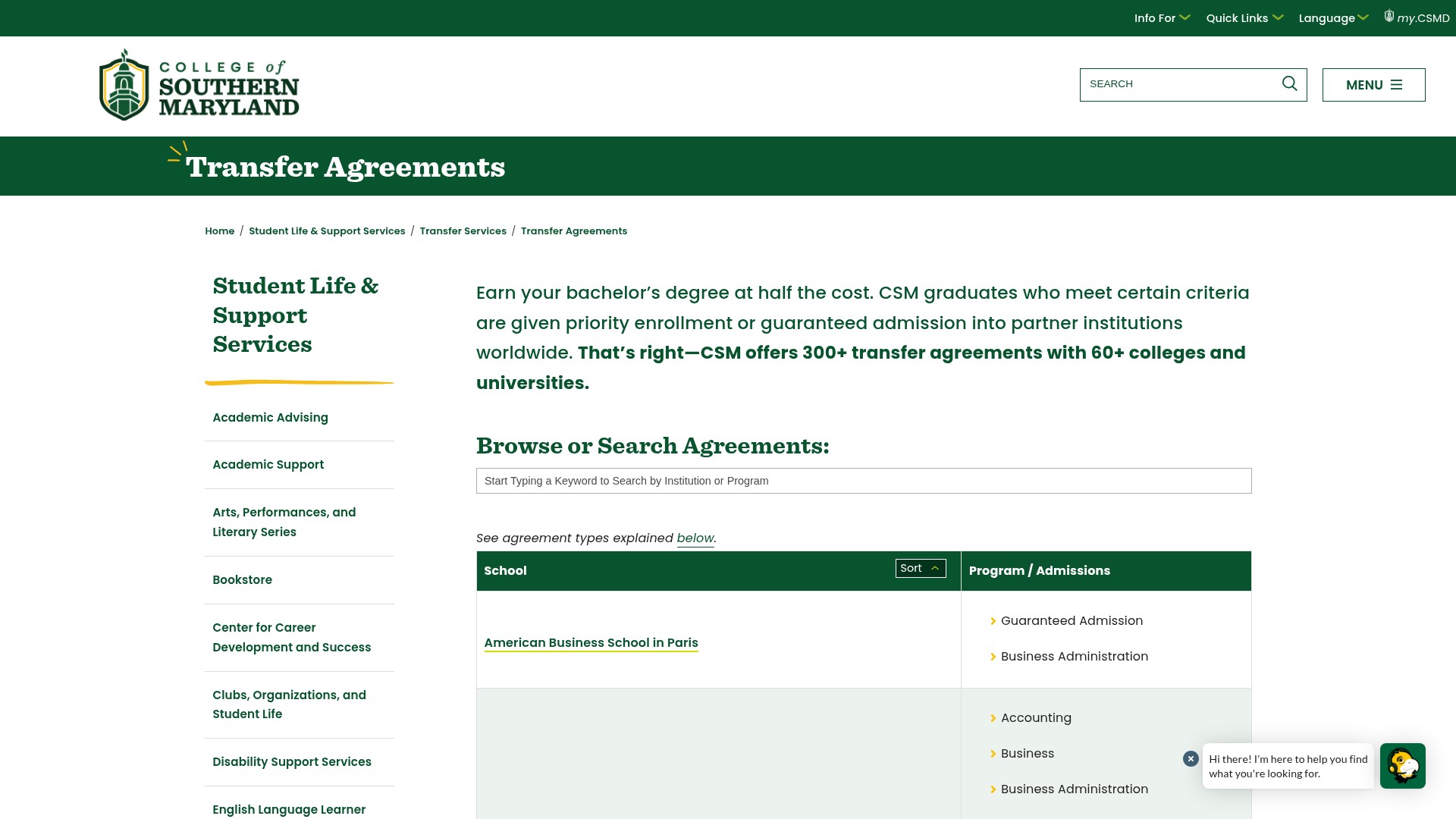Click the search magnifier icon
This screenshot has width=1456, height=819.
(x=1289, y=83)
